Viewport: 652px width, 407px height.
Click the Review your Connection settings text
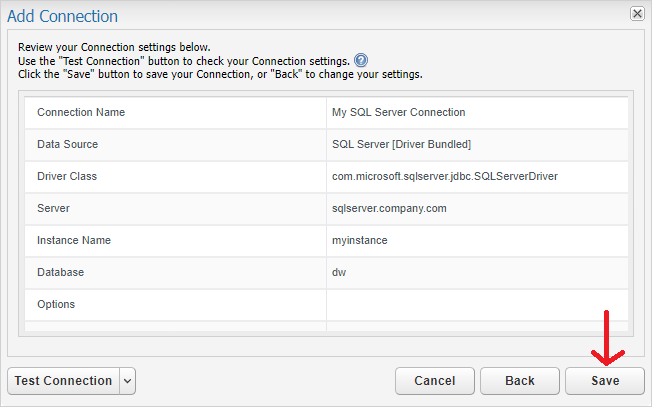coord(114,47)
